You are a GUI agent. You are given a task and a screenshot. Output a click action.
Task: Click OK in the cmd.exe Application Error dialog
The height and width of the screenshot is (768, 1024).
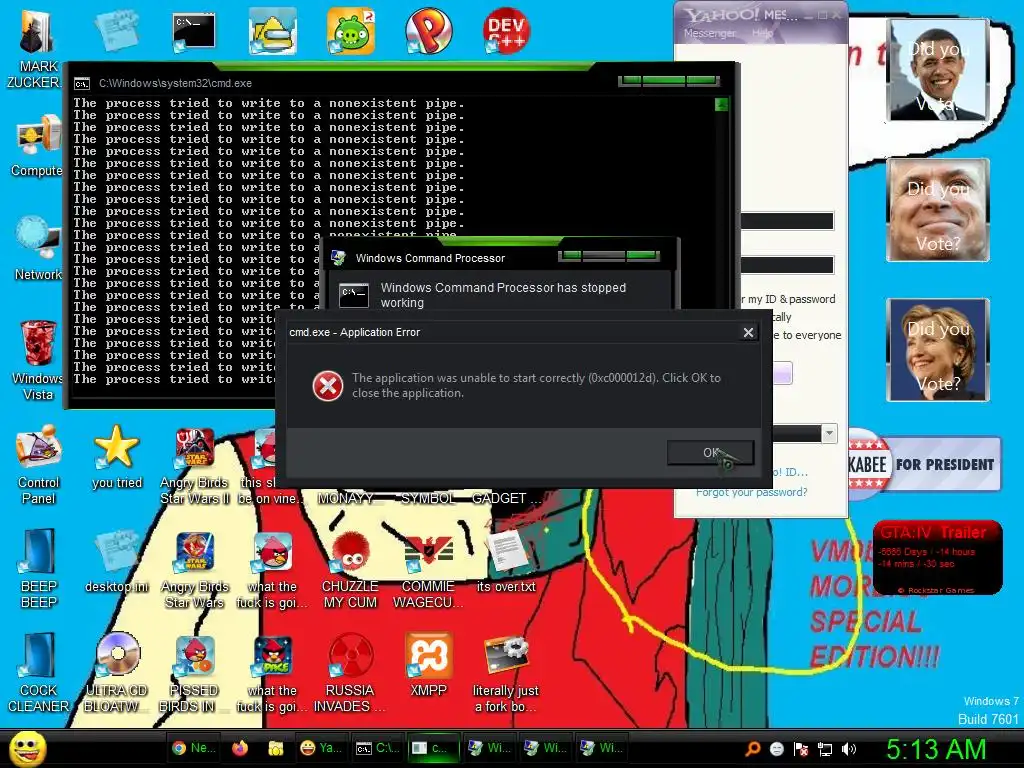[711, 452]
